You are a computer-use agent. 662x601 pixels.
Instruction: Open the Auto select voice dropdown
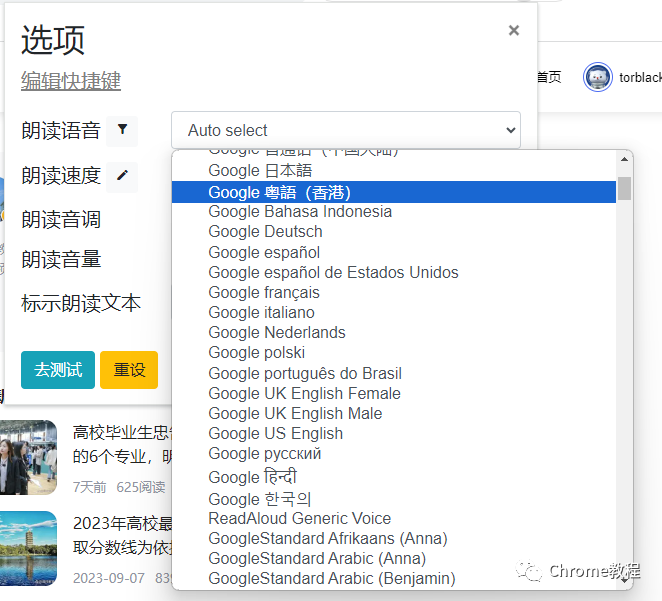click(x=346, y=130)
